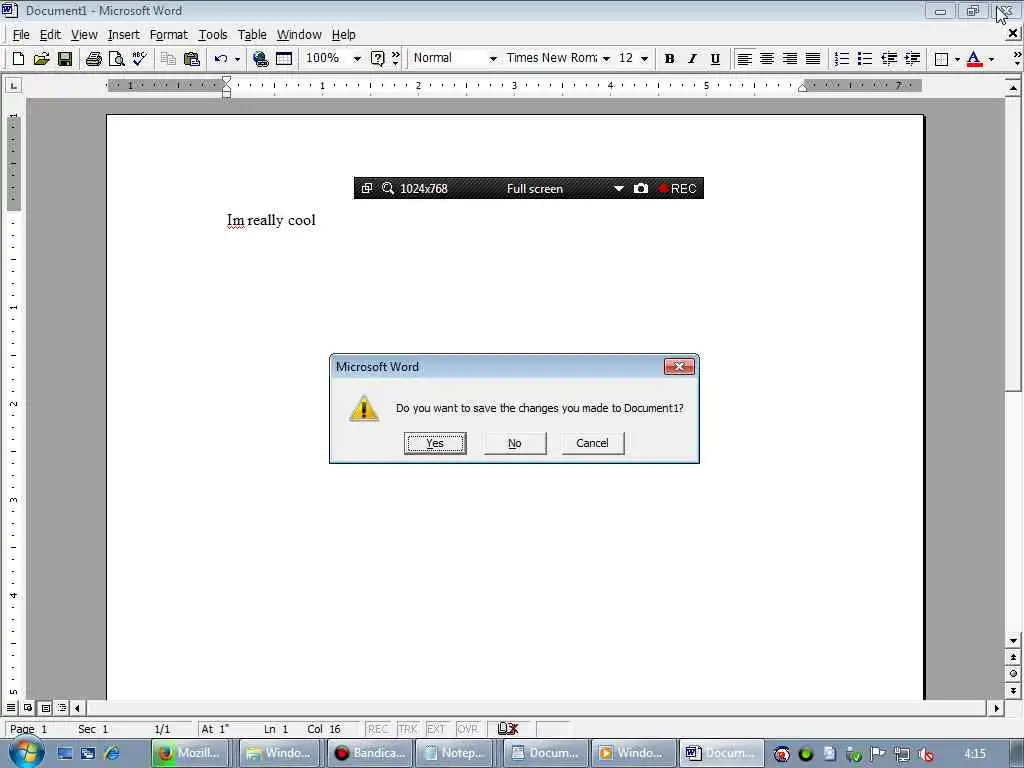The width and height of the screenshot is (1024, 768).
Task: Open the Insert menu
Action: [x=123, y=35]
